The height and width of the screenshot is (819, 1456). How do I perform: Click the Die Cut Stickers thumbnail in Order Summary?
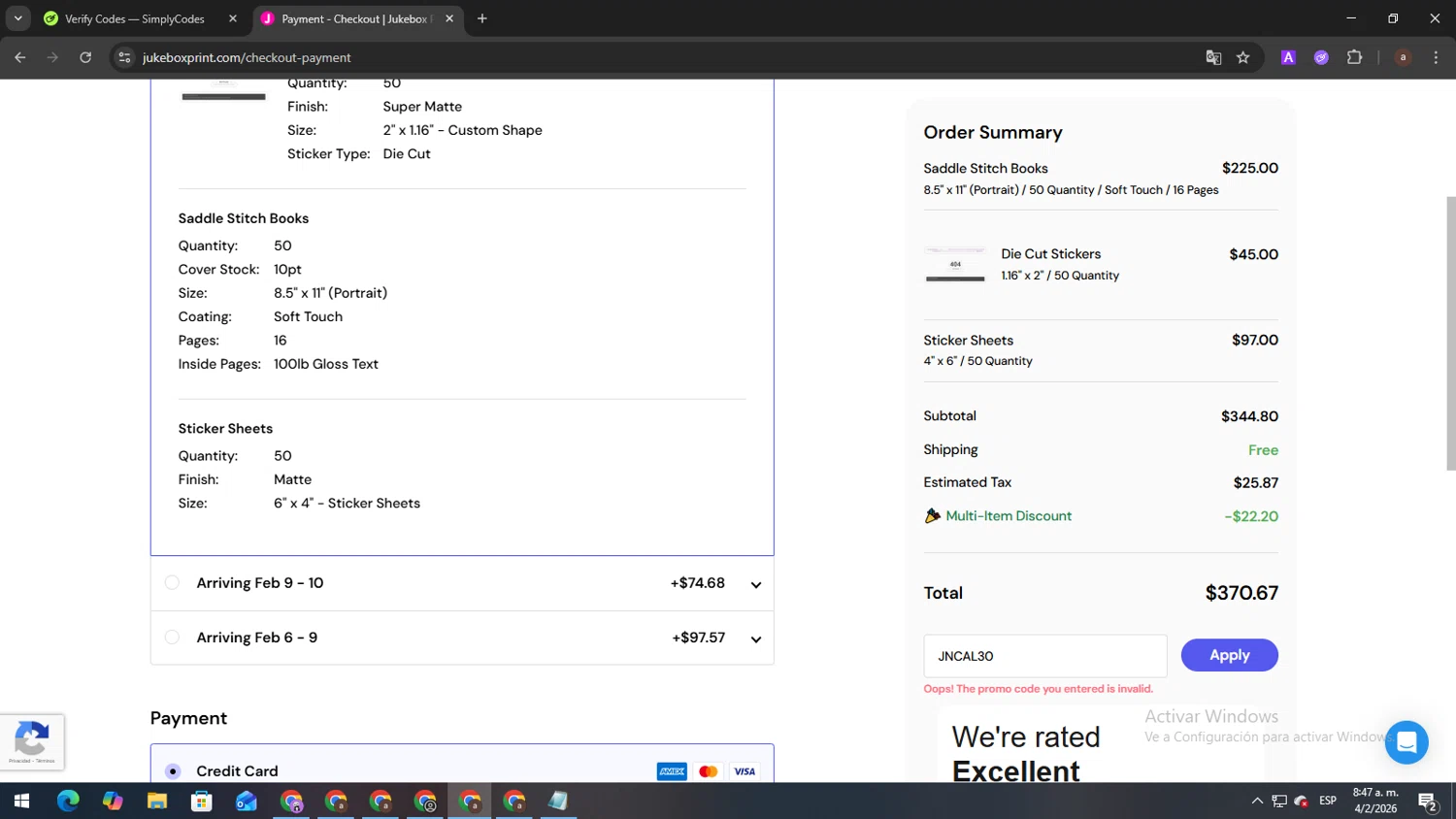[x=955, y=265]
